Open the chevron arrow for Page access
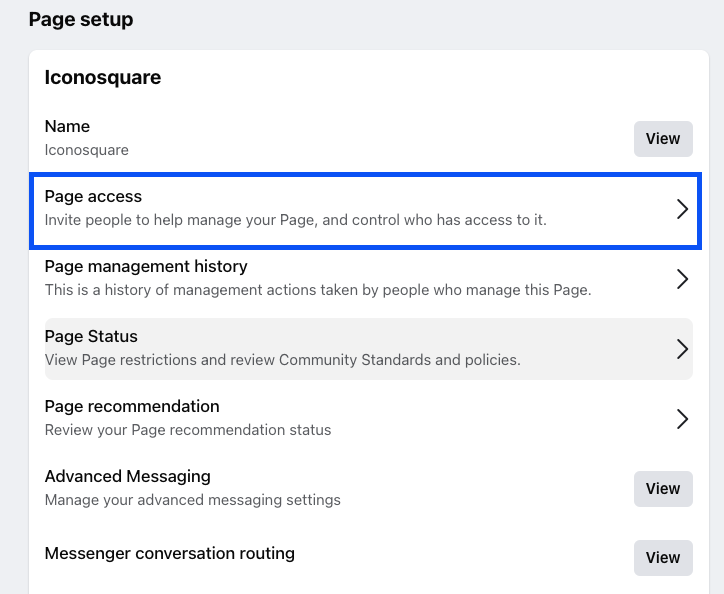Viewport: 724px width, 594px height. point(682,209)
